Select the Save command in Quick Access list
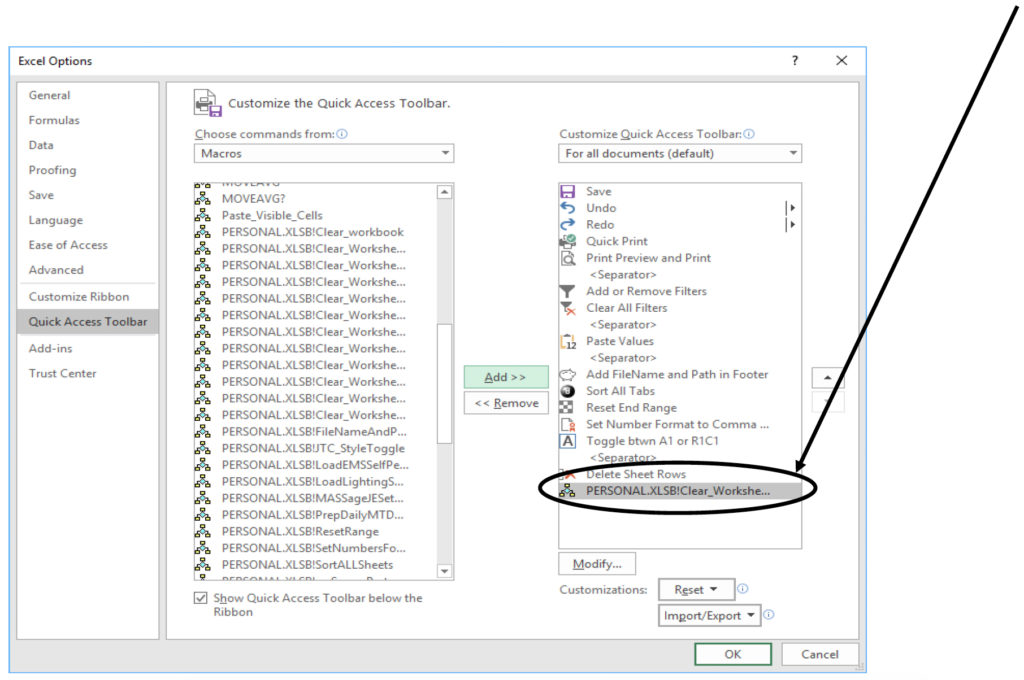Viewport: 1024px width, 680px height. 599,191
